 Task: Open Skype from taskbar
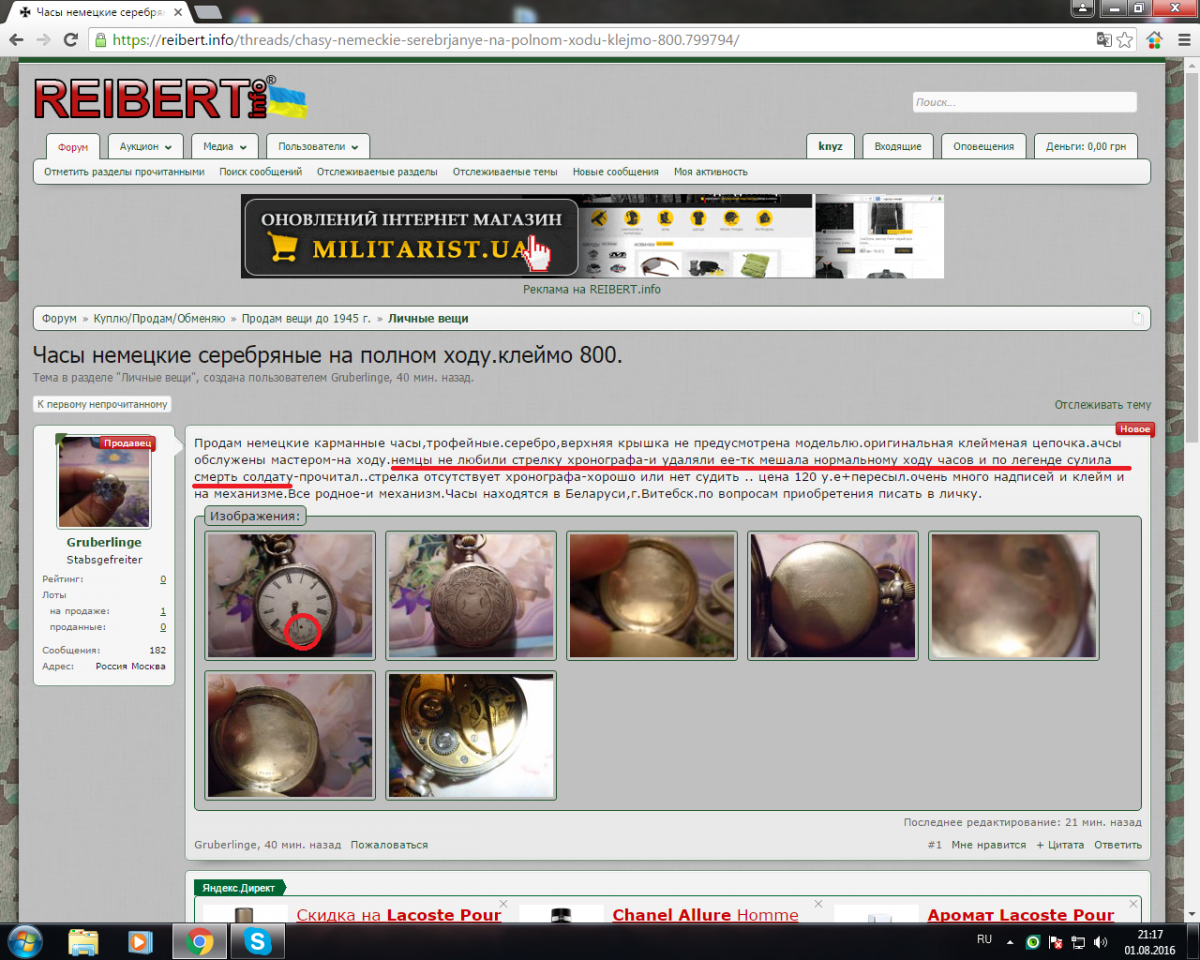(x=258, y=941)
